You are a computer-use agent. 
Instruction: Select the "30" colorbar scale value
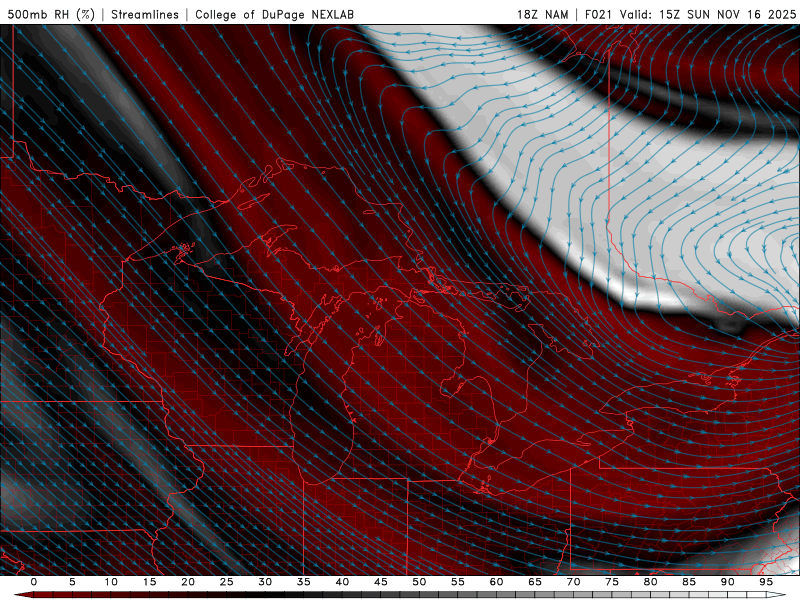point(265,582)
